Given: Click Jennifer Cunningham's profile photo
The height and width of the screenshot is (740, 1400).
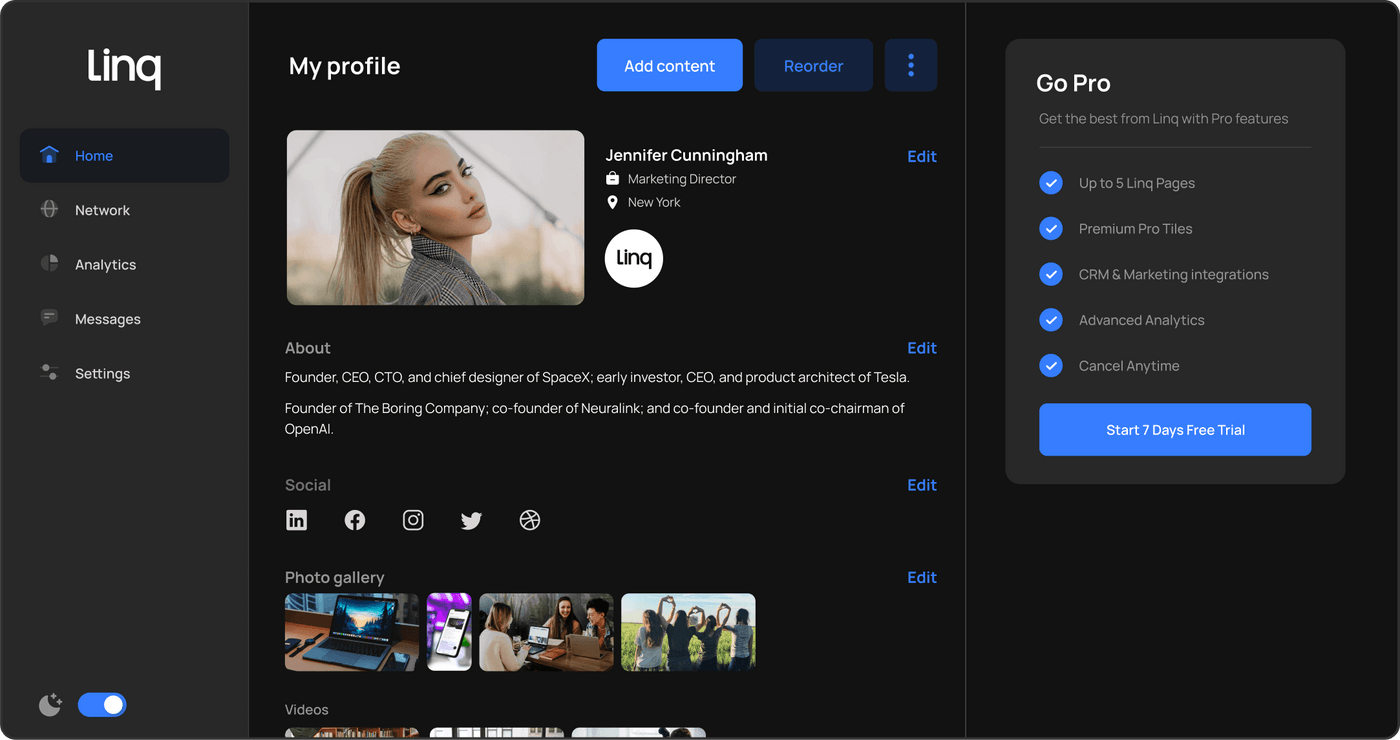Looking at the screenshot, I should (x=436, y=218).
